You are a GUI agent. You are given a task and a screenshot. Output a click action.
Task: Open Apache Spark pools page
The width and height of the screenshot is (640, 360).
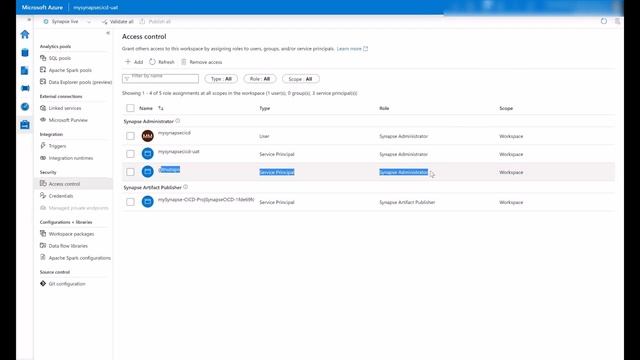pyautogui.click(x=70, y=70)
